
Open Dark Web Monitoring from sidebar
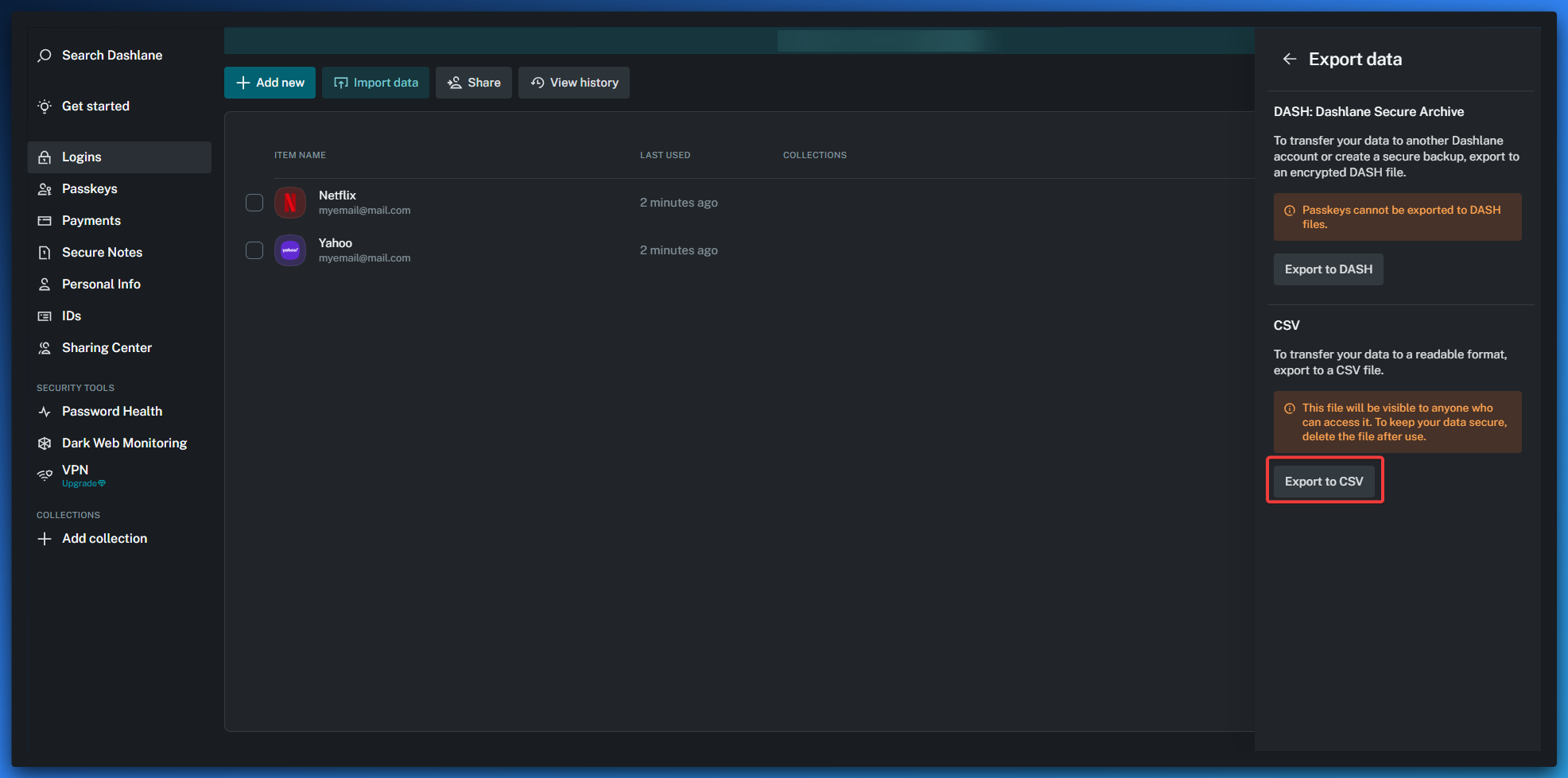point(124,443)
